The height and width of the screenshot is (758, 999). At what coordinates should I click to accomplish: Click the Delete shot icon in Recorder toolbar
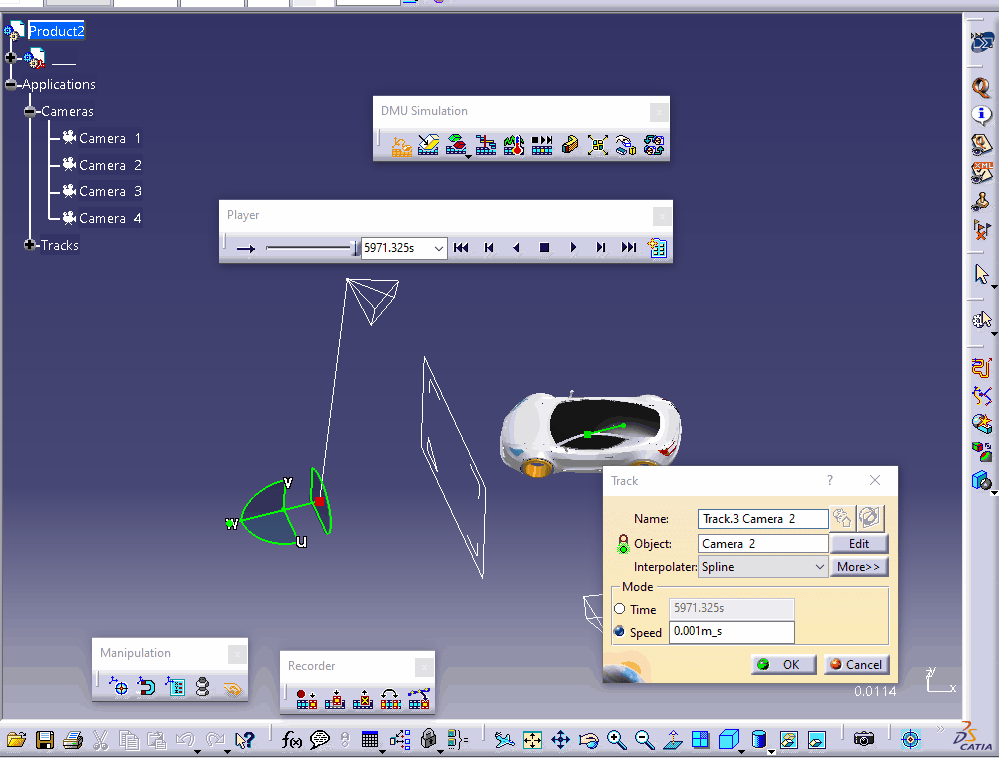[363, 699]
